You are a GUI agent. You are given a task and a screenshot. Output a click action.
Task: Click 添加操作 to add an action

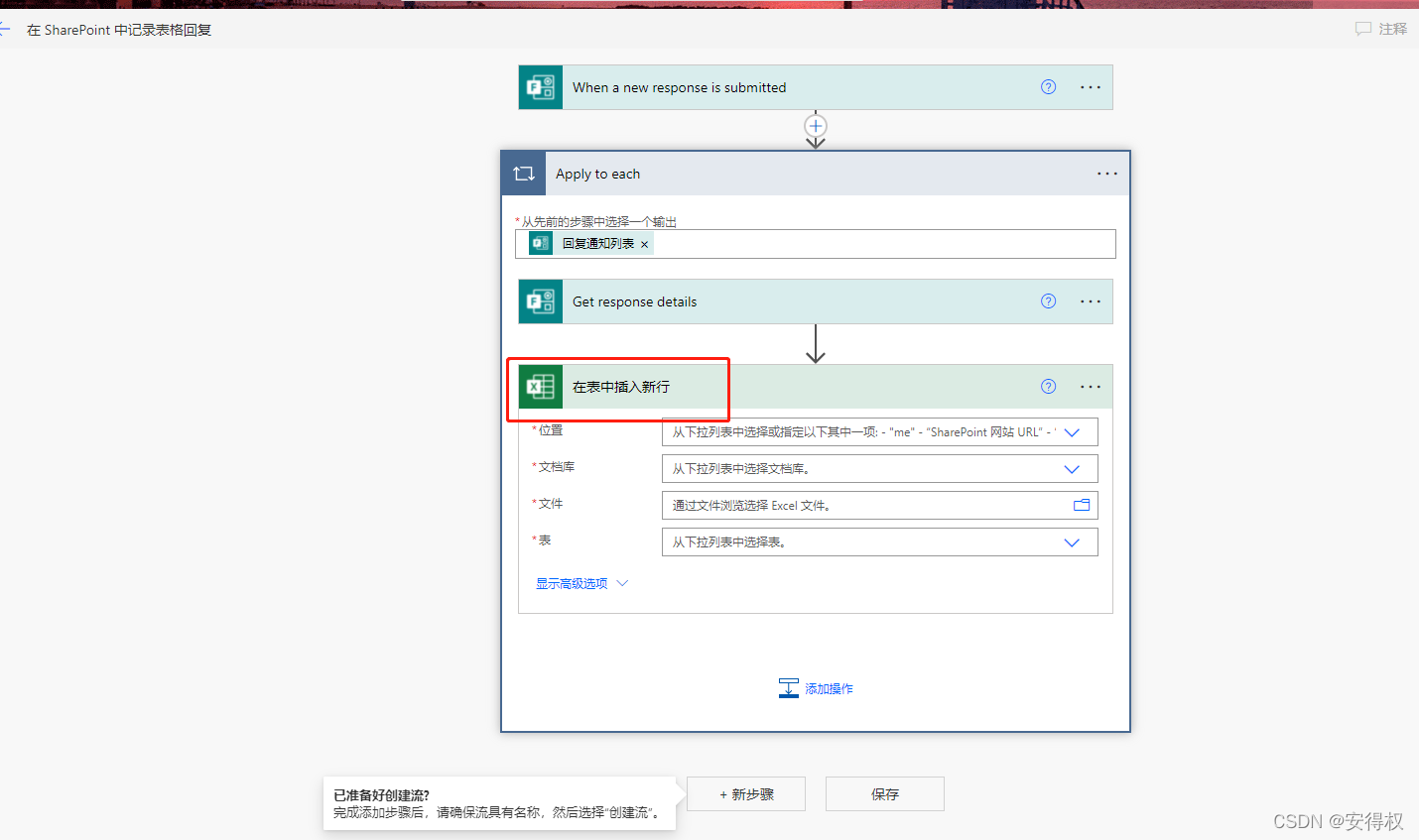pyautogui.click(x=816, y=688)
